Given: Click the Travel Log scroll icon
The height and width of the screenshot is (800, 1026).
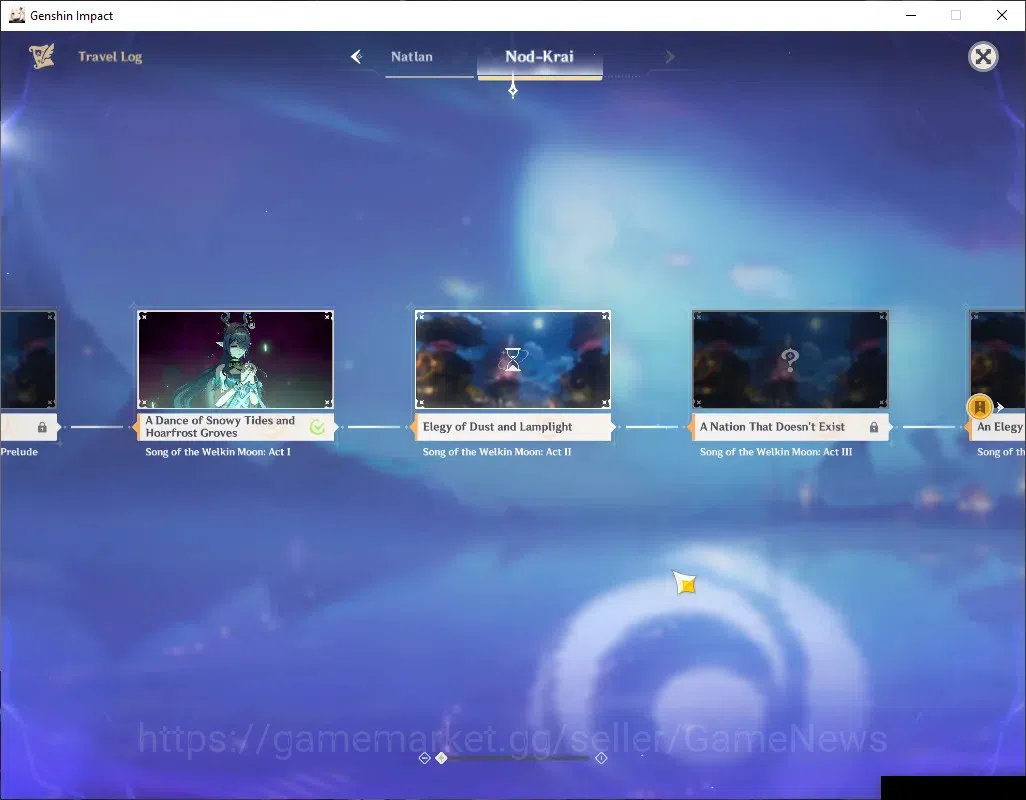Looking at the screenshot, I should pos(41,56).
